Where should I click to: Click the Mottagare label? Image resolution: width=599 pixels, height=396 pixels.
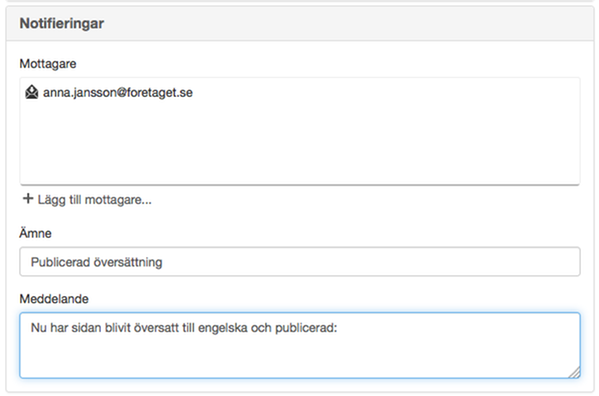(x=48, y=63)
